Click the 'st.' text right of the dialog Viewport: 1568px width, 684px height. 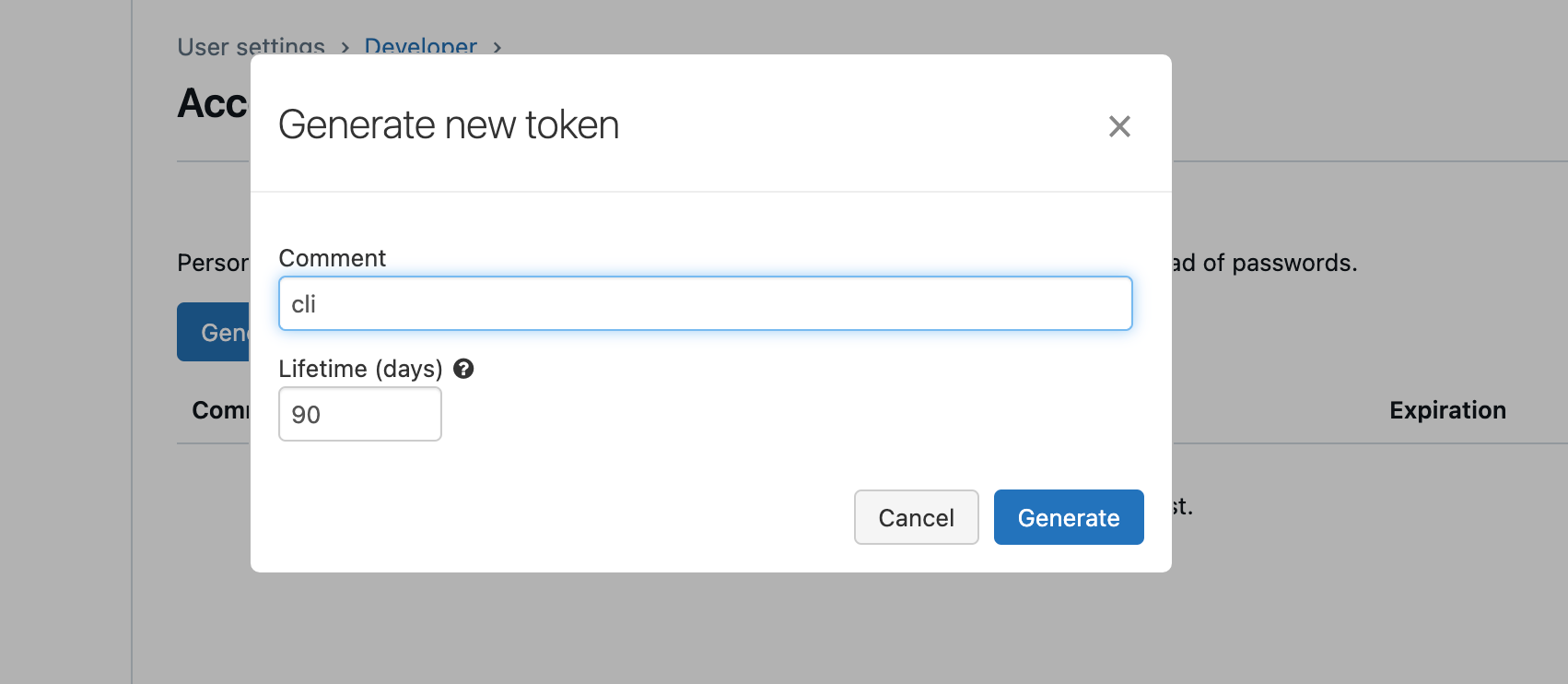[1182, 506]
